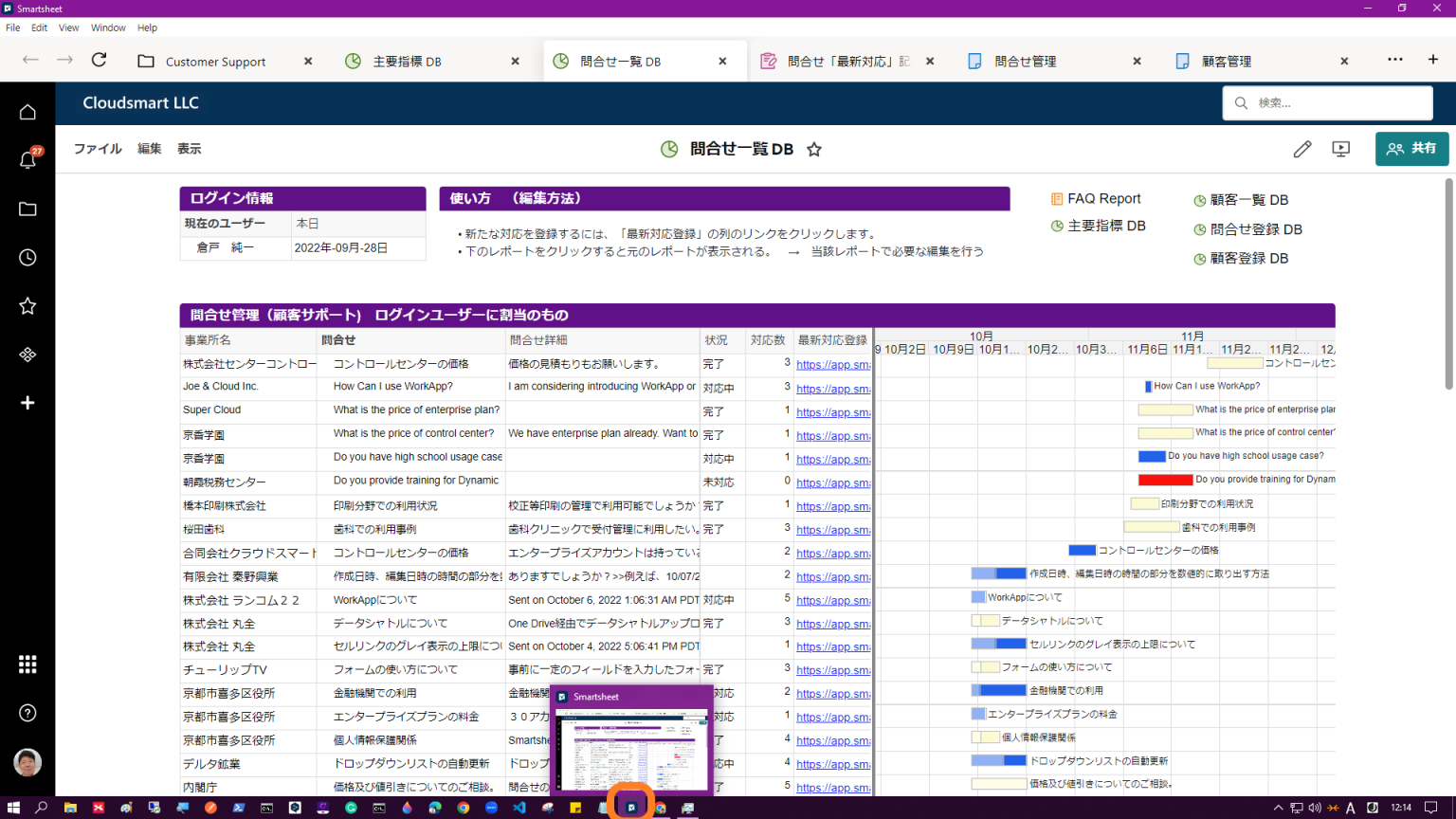Open the 編集 menu dropdown

149,149
